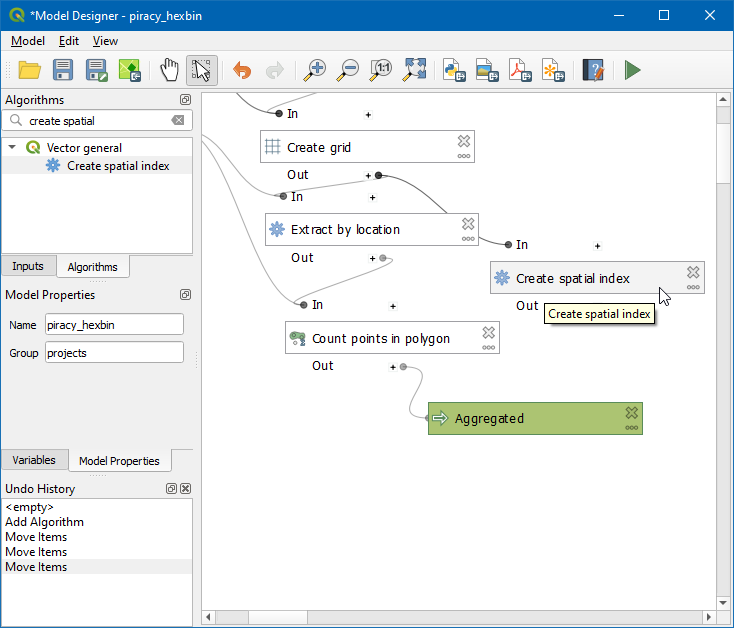Export model as Python script

[x=454, y=70]
